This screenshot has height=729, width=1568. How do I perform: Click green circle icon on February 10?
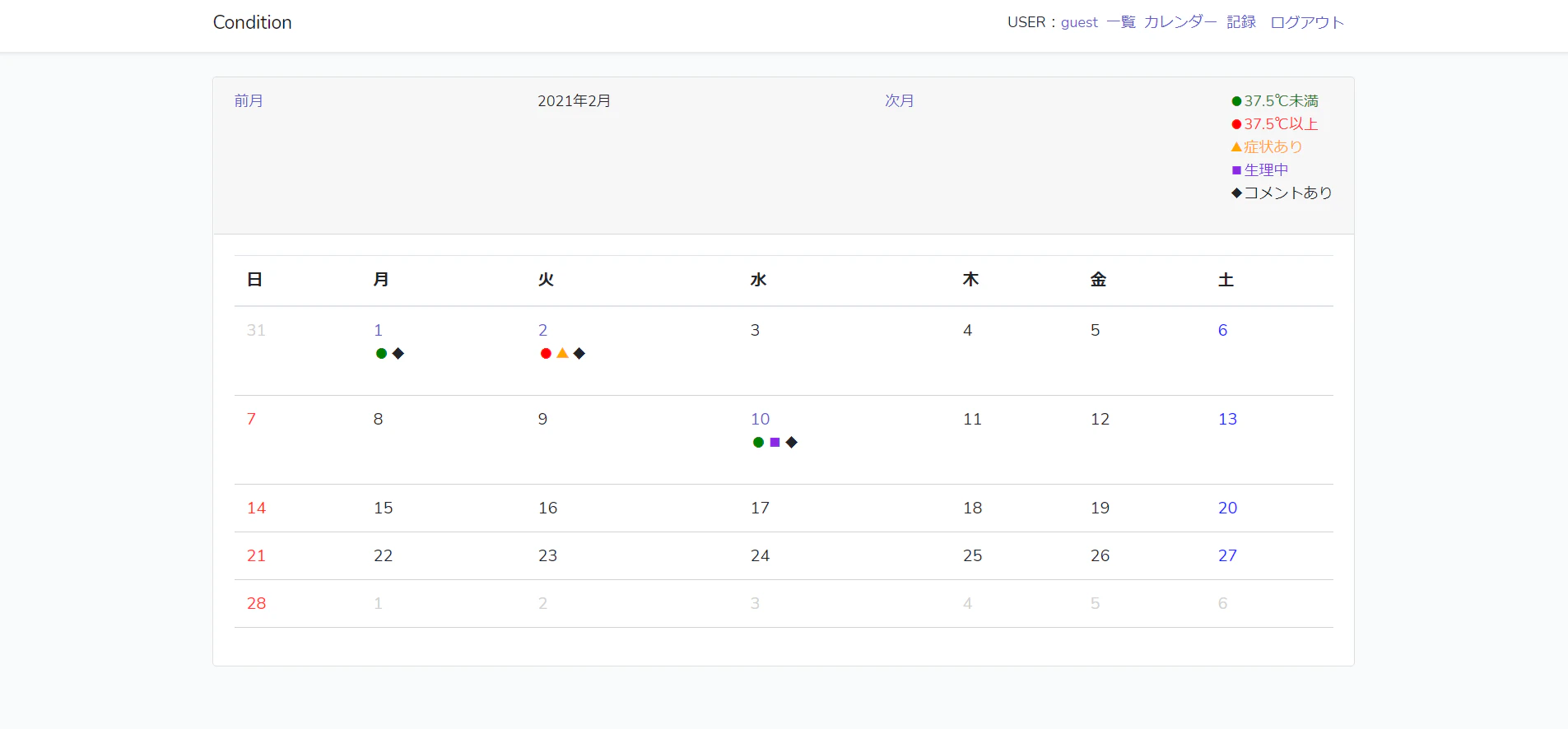(758, 443)
